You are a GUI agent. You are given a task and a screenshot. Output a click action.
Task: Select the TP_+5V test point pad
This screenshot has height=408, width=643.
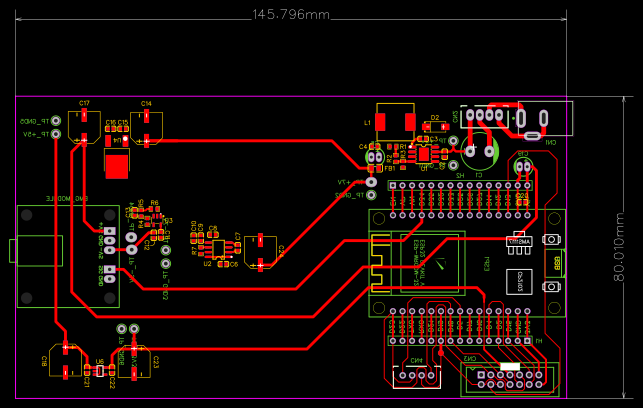(x=56, y=134)
